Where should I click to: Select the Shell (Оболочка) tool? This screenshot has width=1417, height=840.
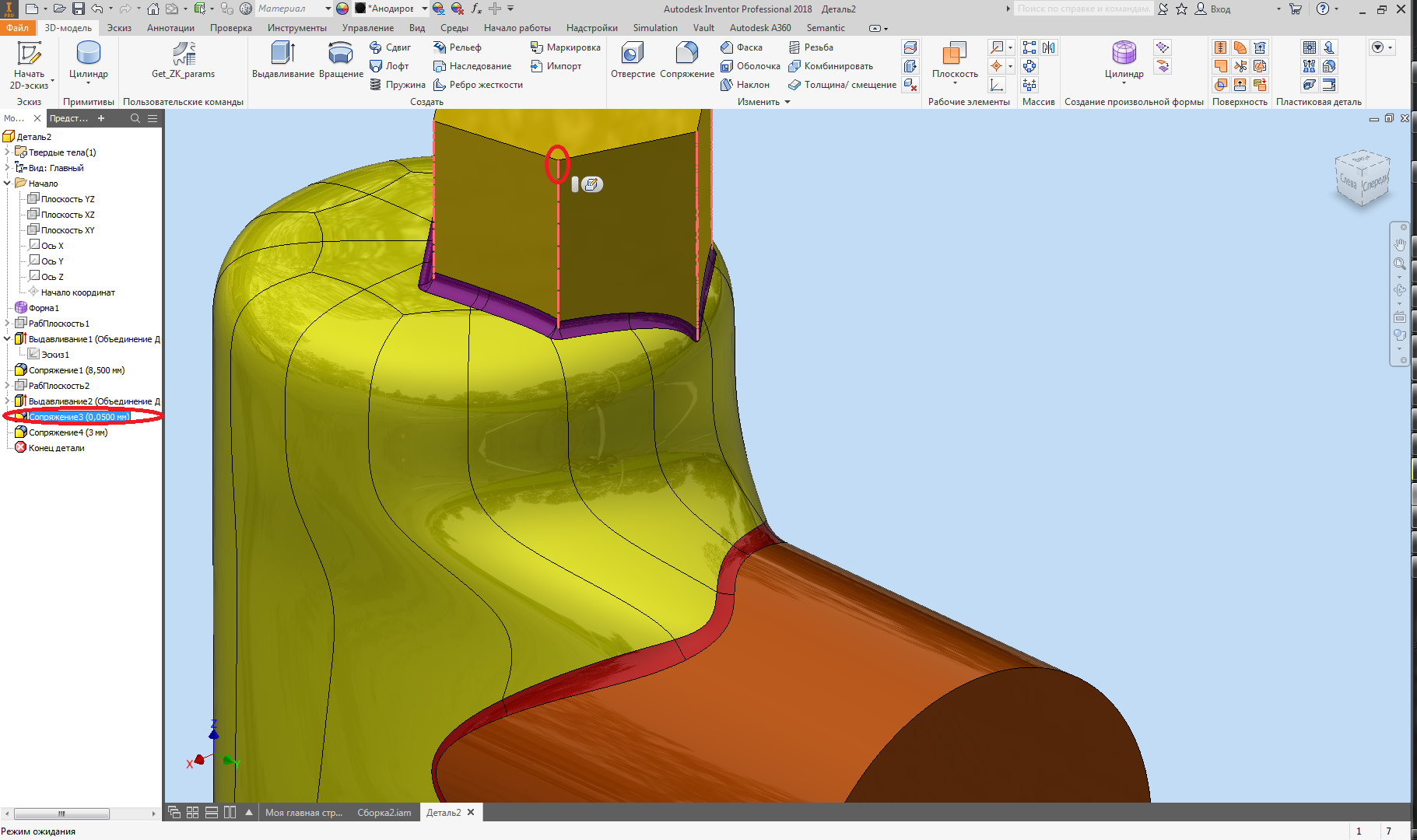tap(750, 66)
